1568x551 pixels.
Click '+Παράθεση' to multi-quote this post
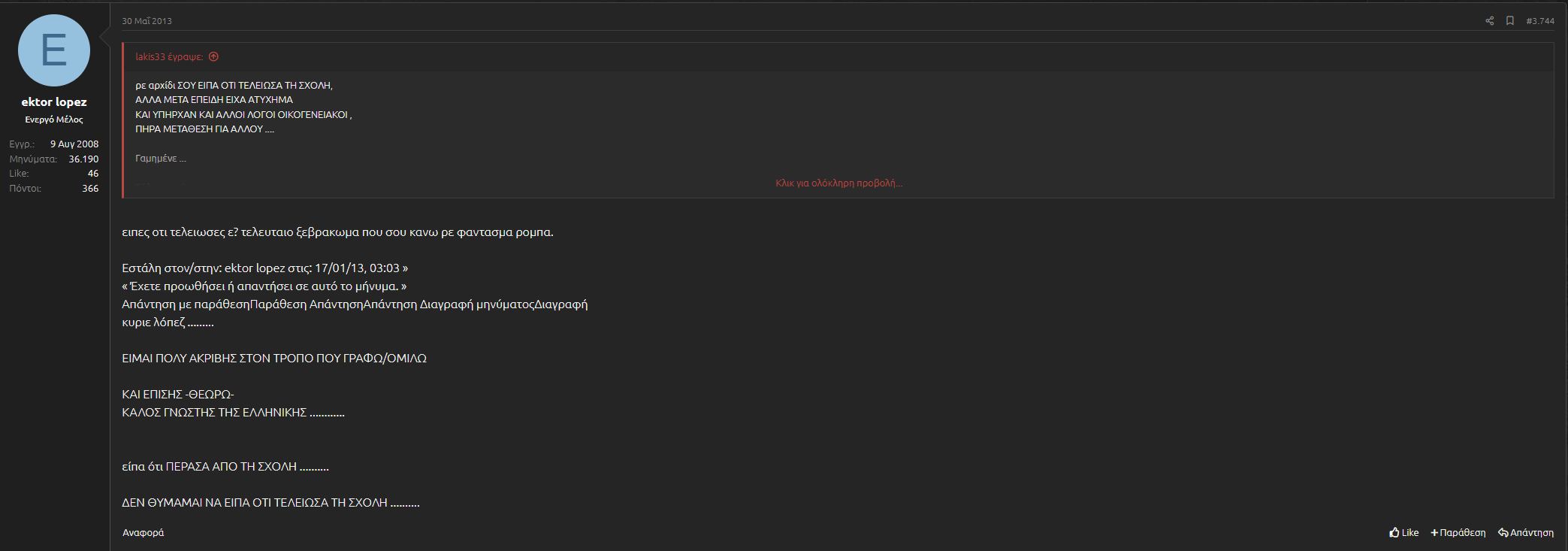1458,532
